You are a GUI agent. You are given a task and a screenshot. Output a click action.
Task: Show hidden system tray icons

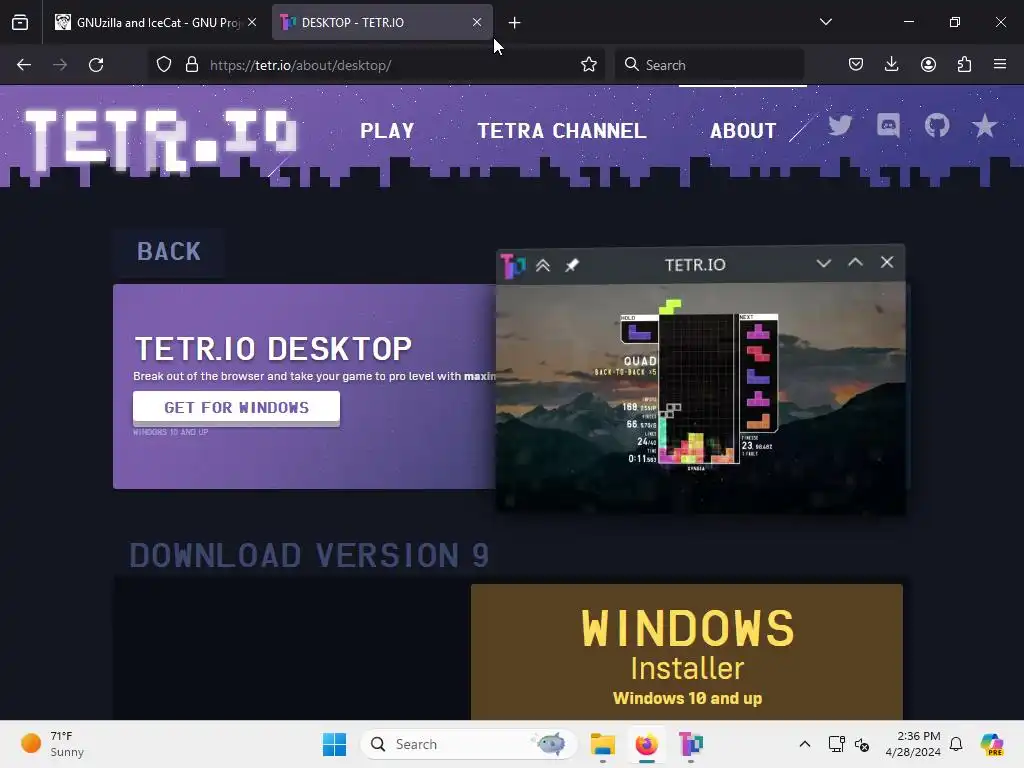click(805, 744)
